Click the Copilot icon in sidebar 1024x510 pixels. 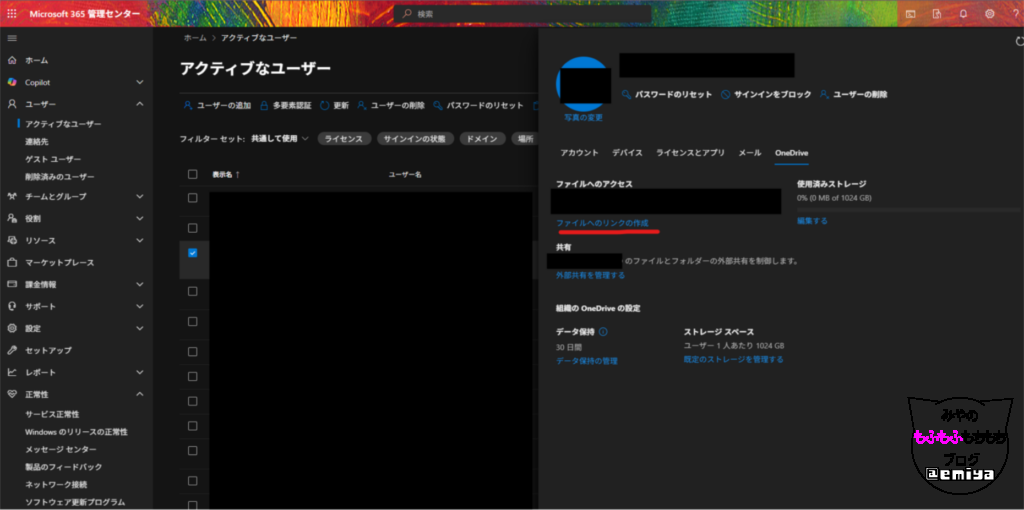click(12, 82)
